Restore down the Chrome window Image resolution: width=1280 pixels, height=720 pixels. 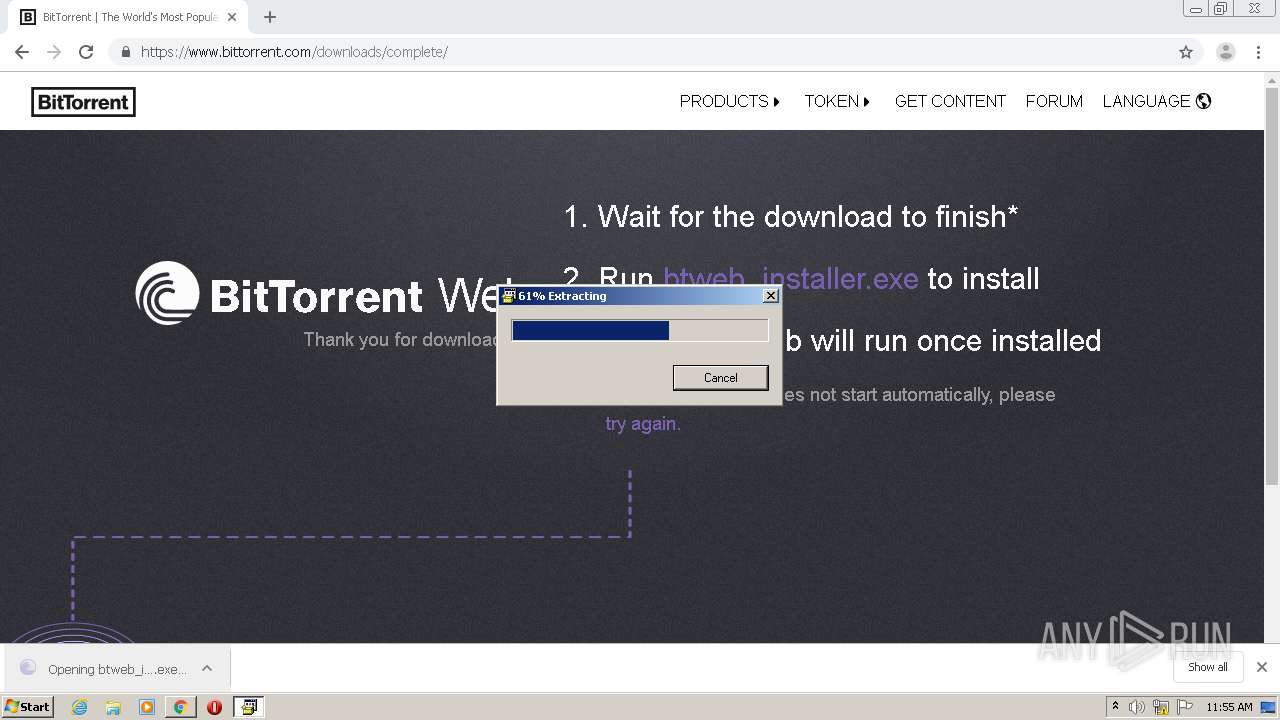[x=1220, y=9]
